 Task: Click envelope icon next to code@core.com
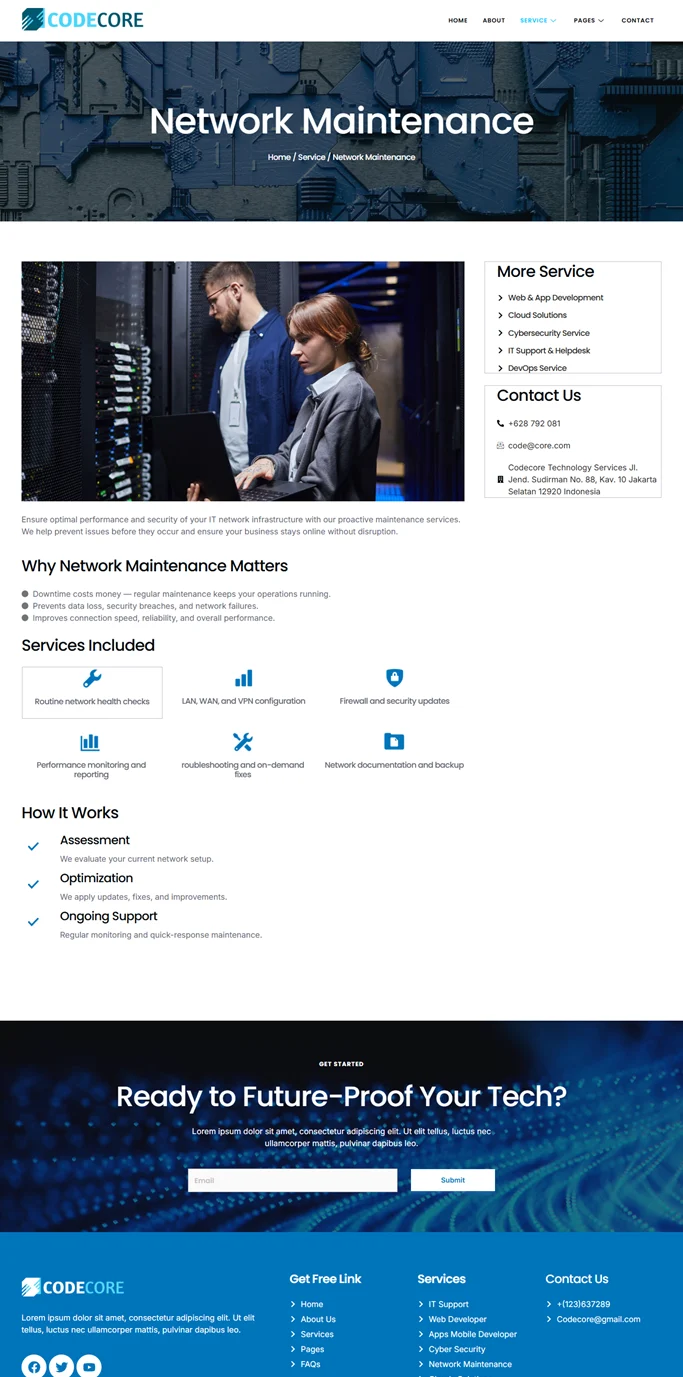tap(500, 446)
